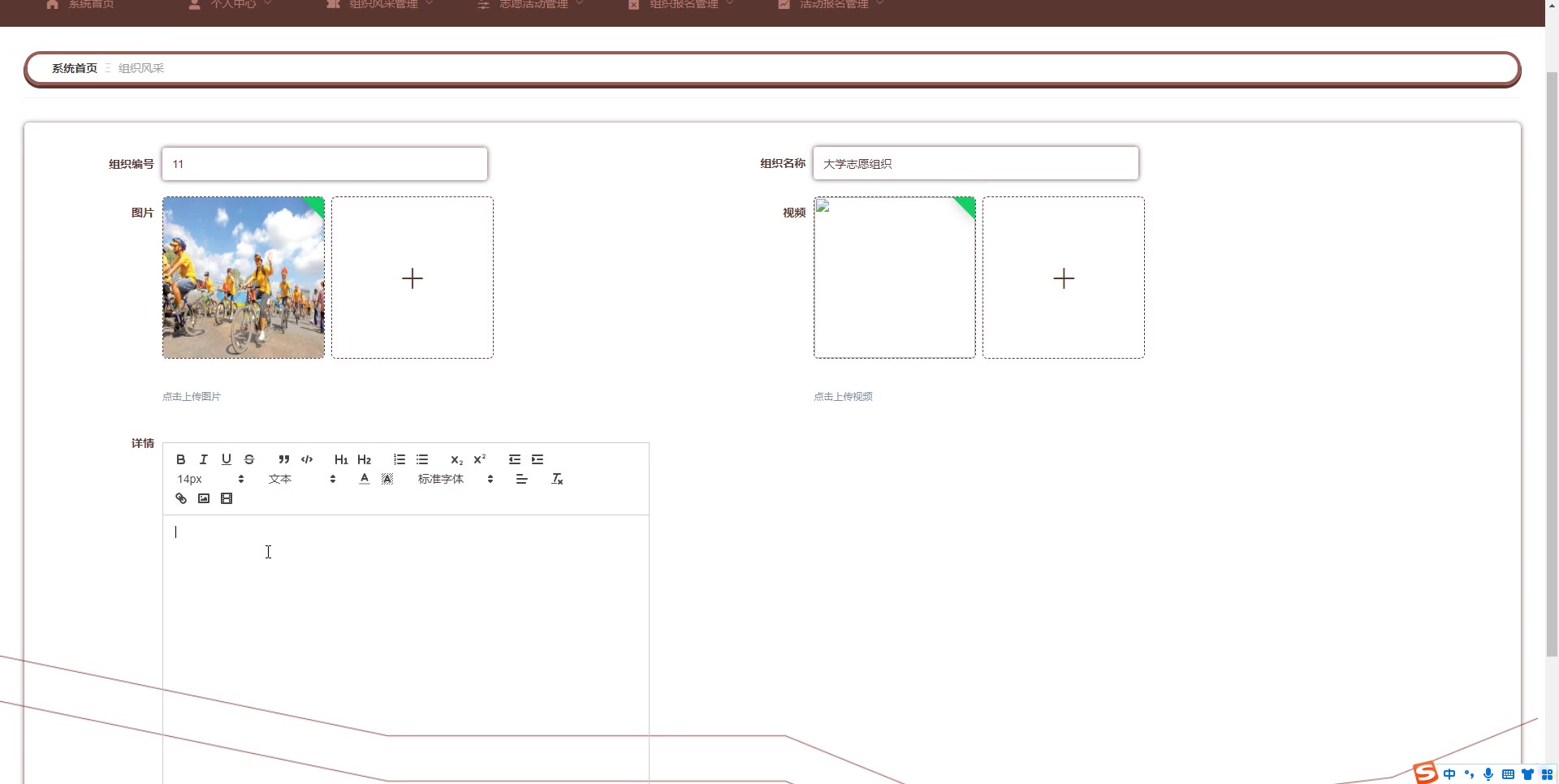Create an ordered numbered list
The image size is (1559, 784).
click(399, 459)
